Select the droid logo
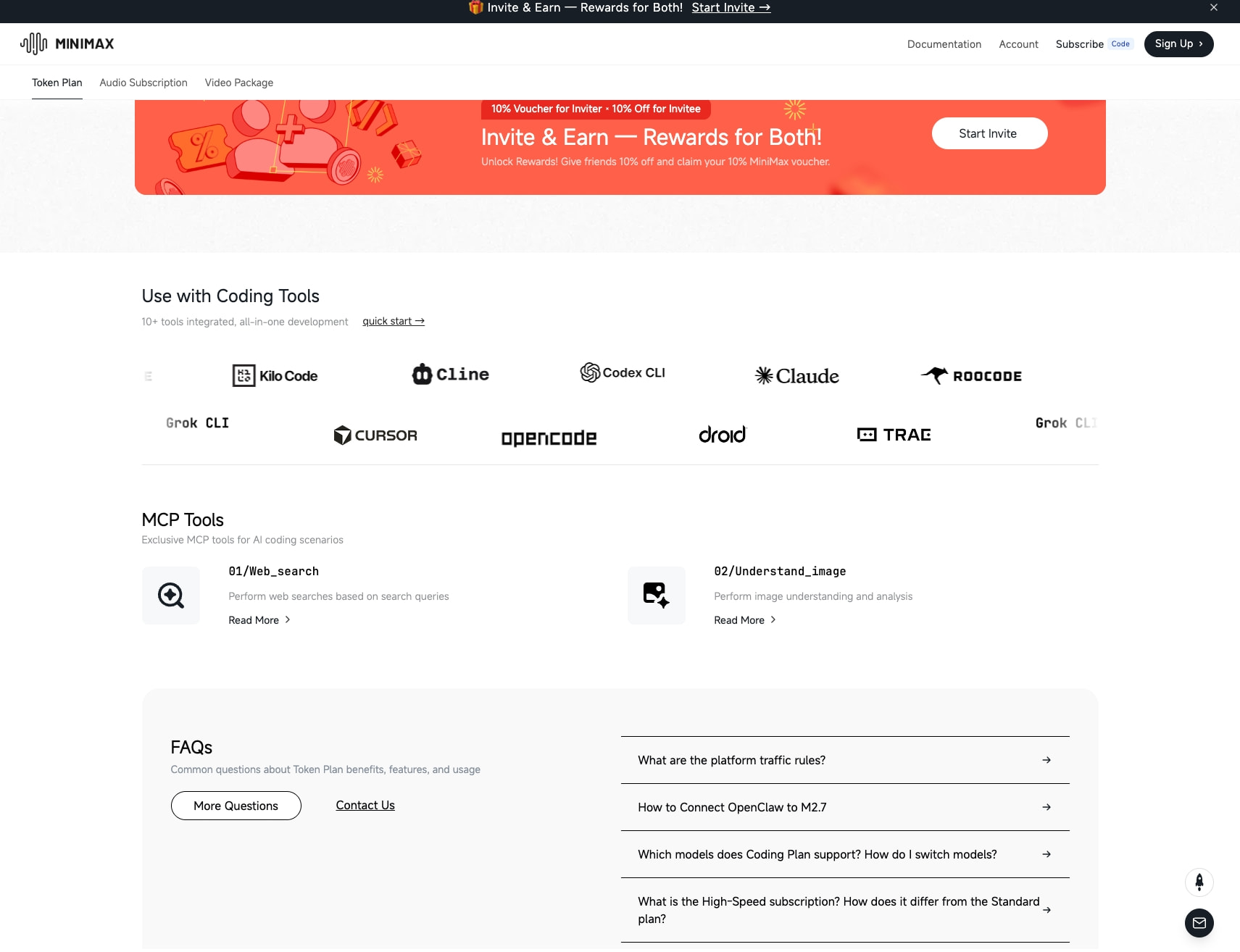This screenshot has width=1240, height=952. pos(722,434)
